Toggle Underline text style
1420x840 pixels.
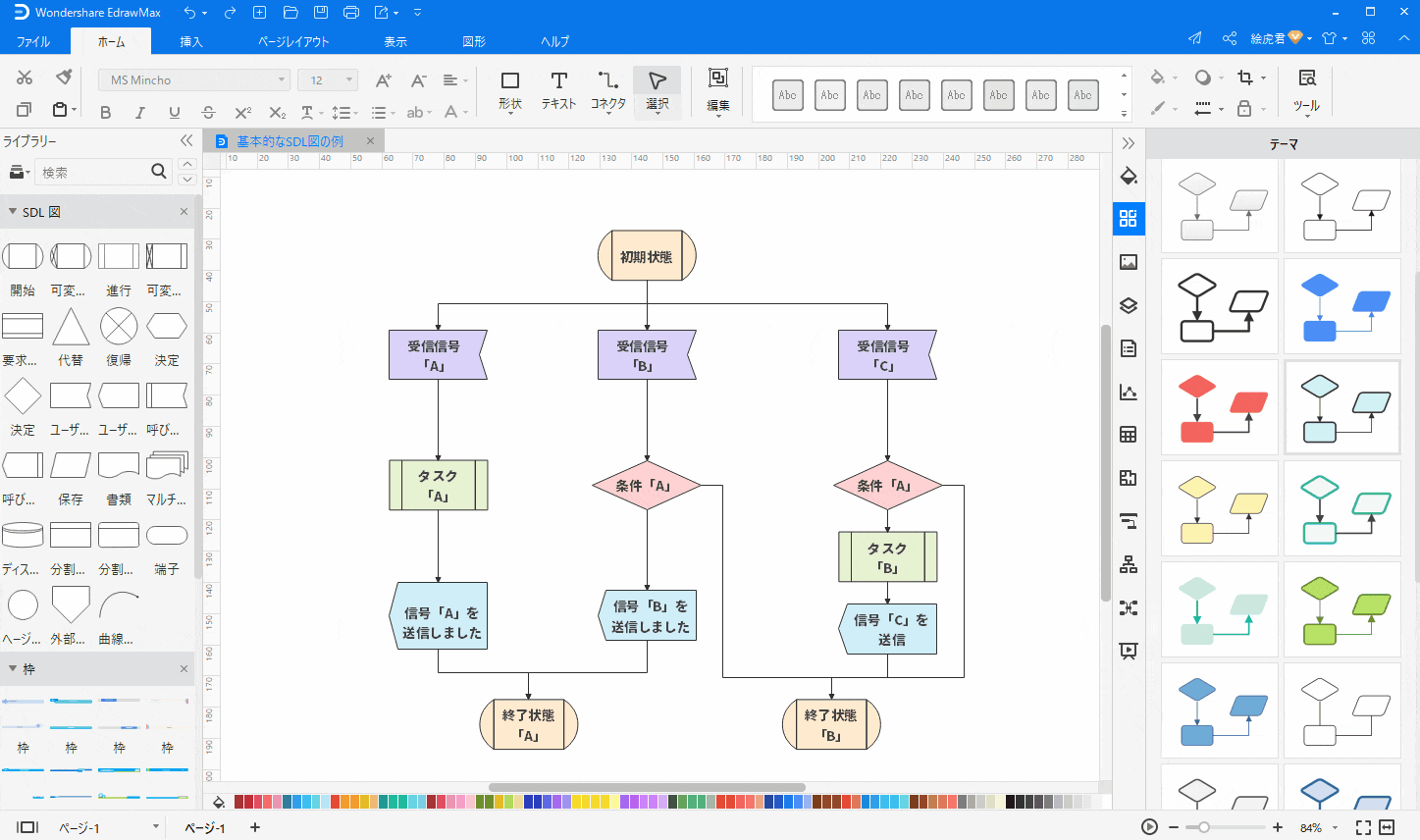click(x=175, y=113)
